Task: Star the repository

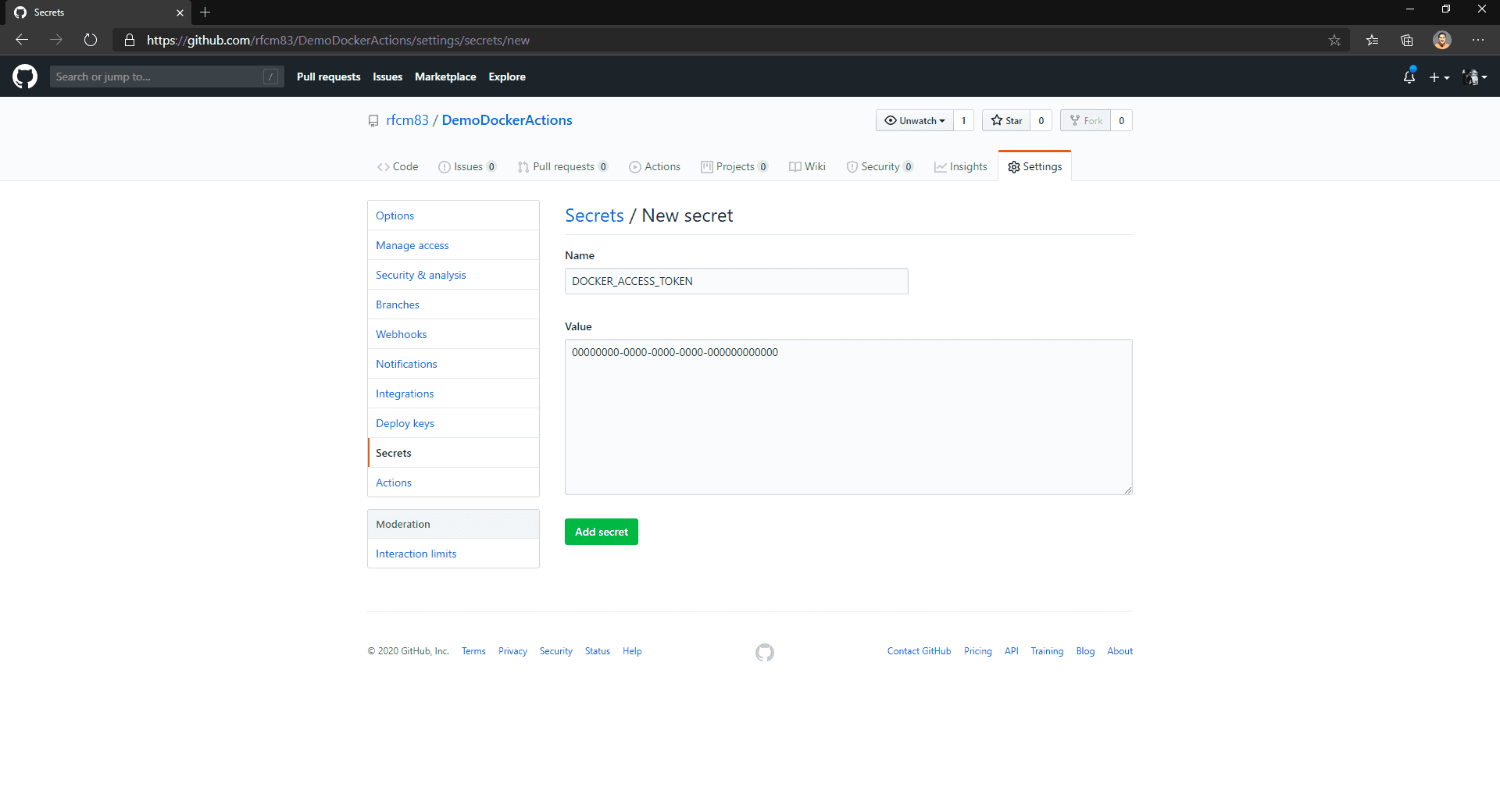Action: tap(1006, 120)
